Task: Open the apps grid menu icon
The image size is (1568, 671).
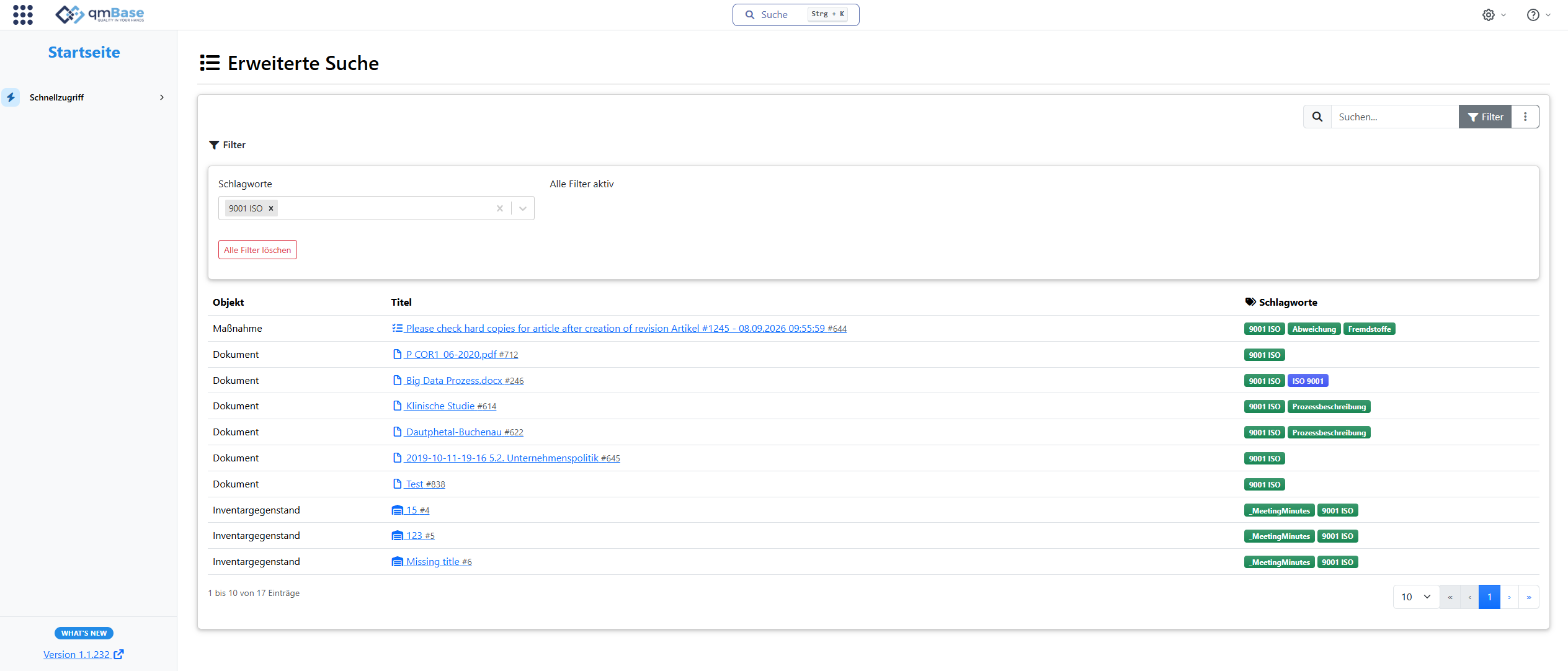Action: tap(23, 14)
